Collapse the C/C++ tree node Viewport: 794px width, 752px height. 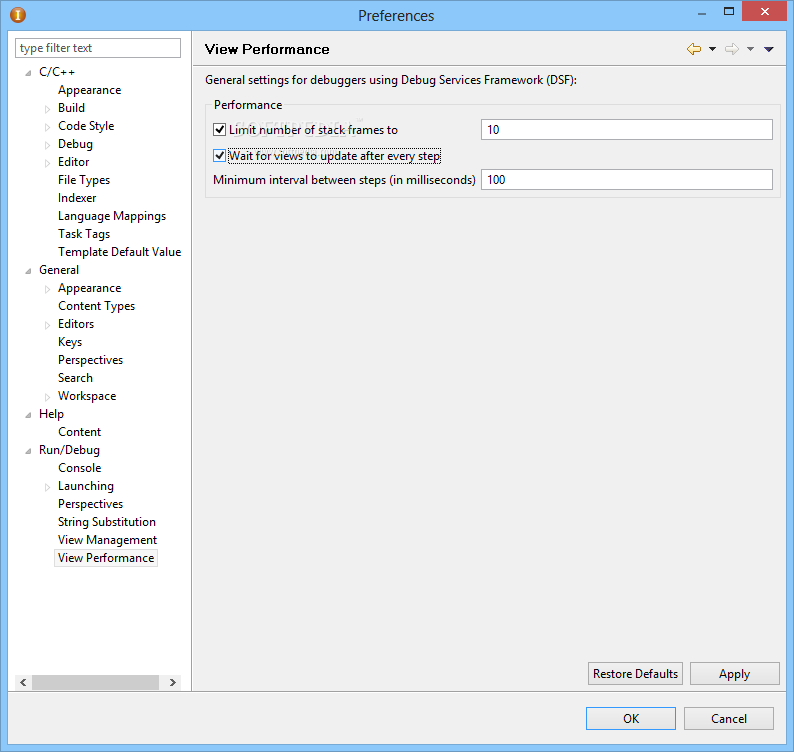(28, 73)
